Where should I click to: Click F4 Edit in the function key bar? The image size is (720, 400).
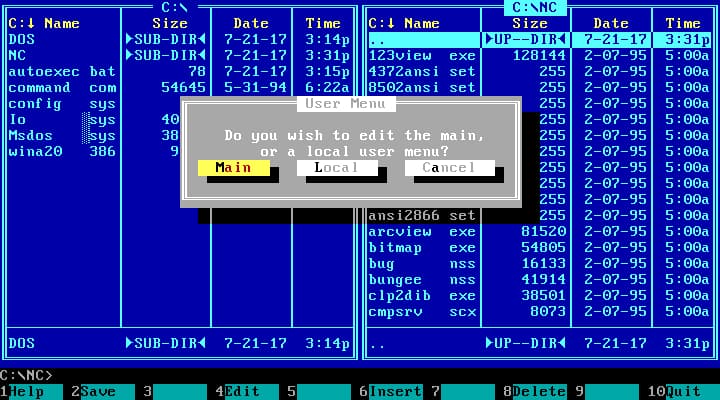coord(247,392)
